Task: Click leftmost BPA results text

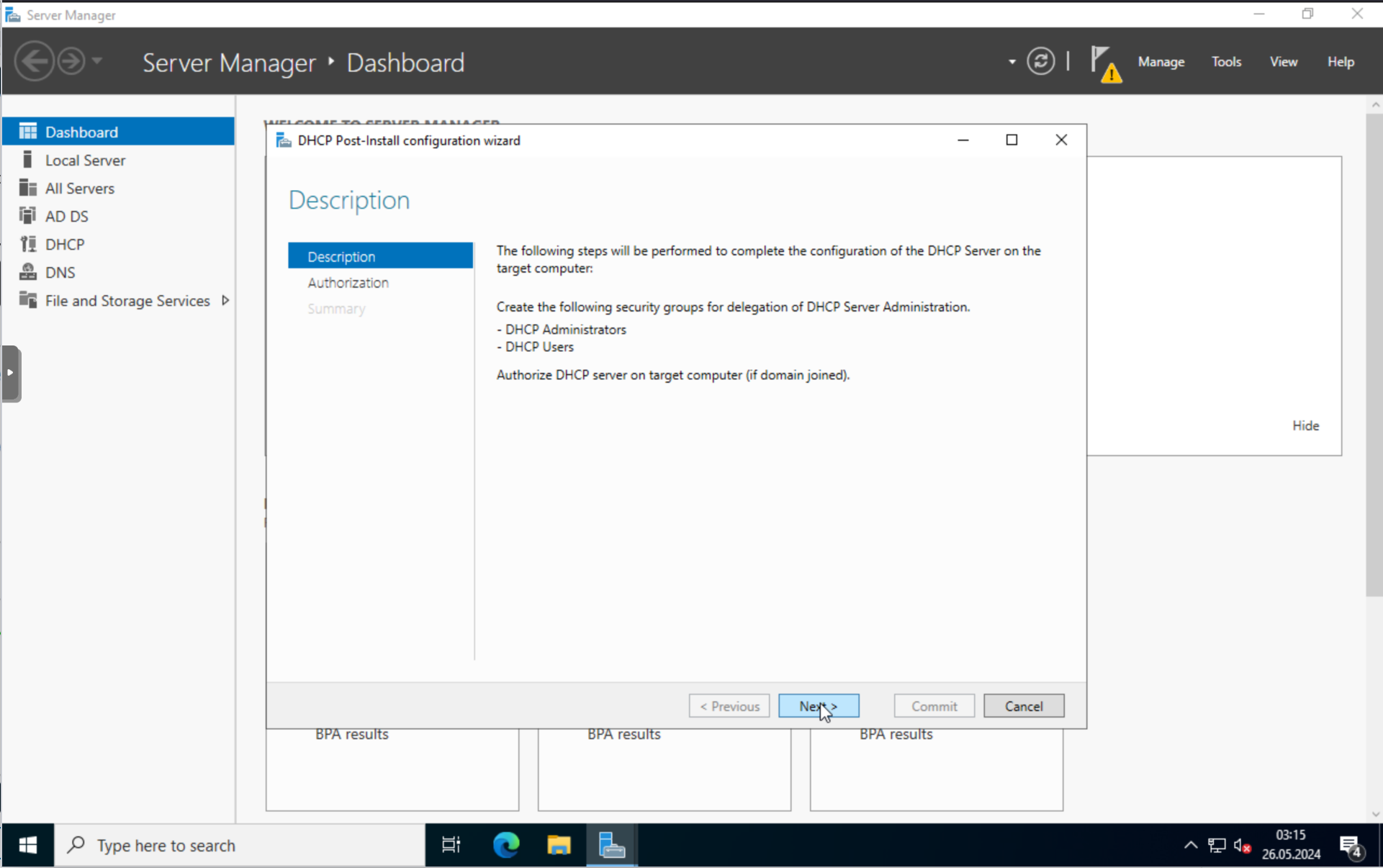Action: (351, 734)
